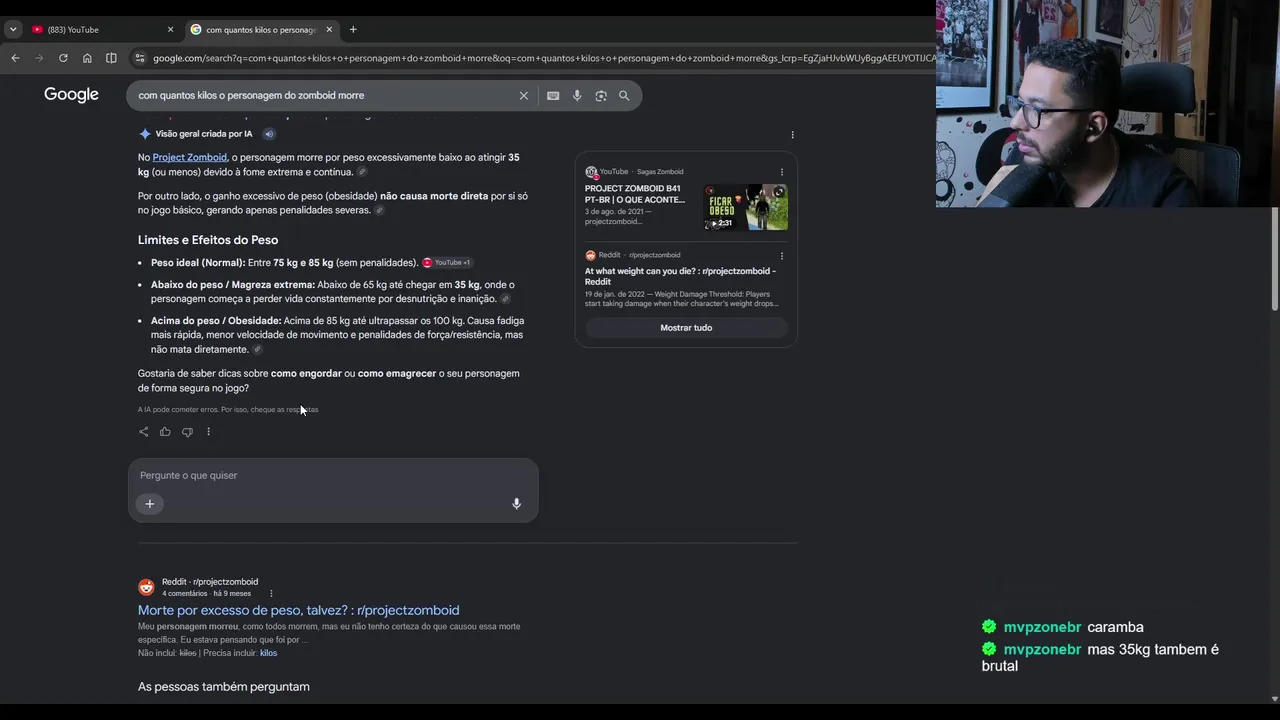This screenshot has height=720, width=1280.
Task: Click the 'Mostrar tudo' button
Action: [x=686, y=328]
